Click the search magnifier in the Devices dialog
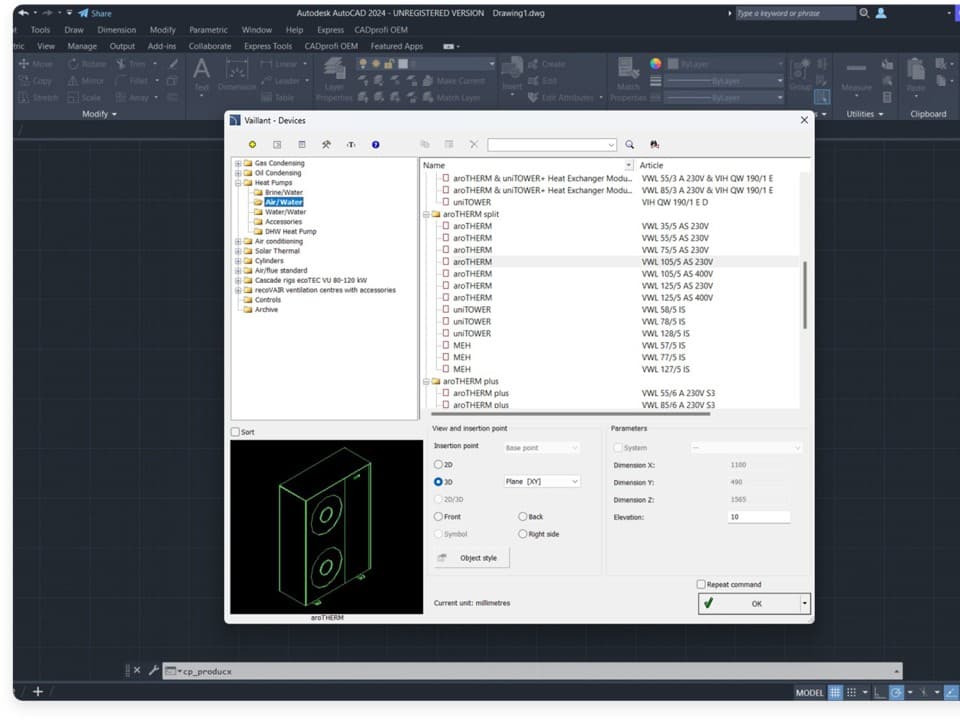The width and height of the screenshot is (960, 720). click(x=629, y=145)
